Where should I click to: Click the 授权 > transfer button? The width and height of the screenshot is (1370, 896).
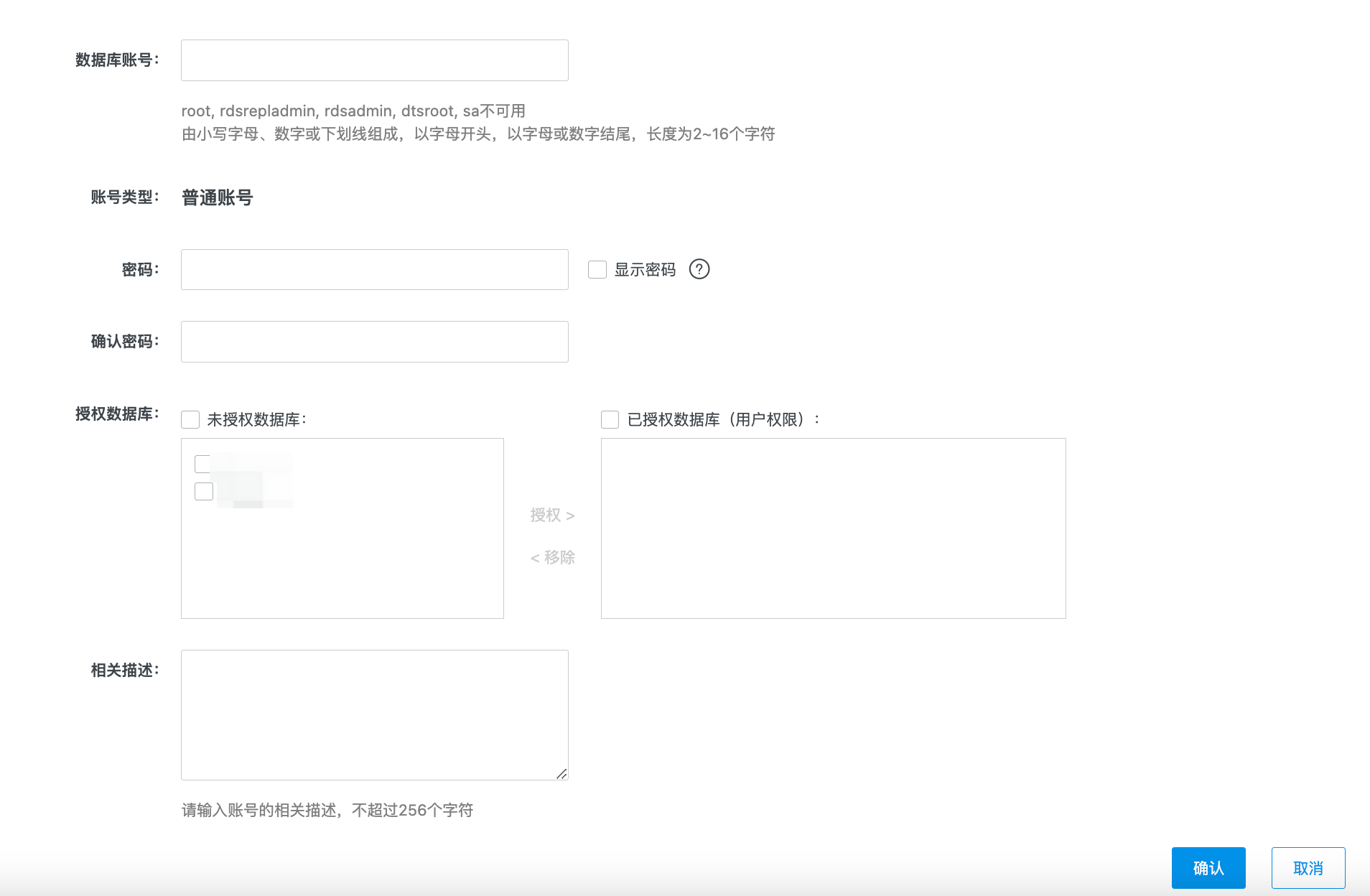point(552,515)
